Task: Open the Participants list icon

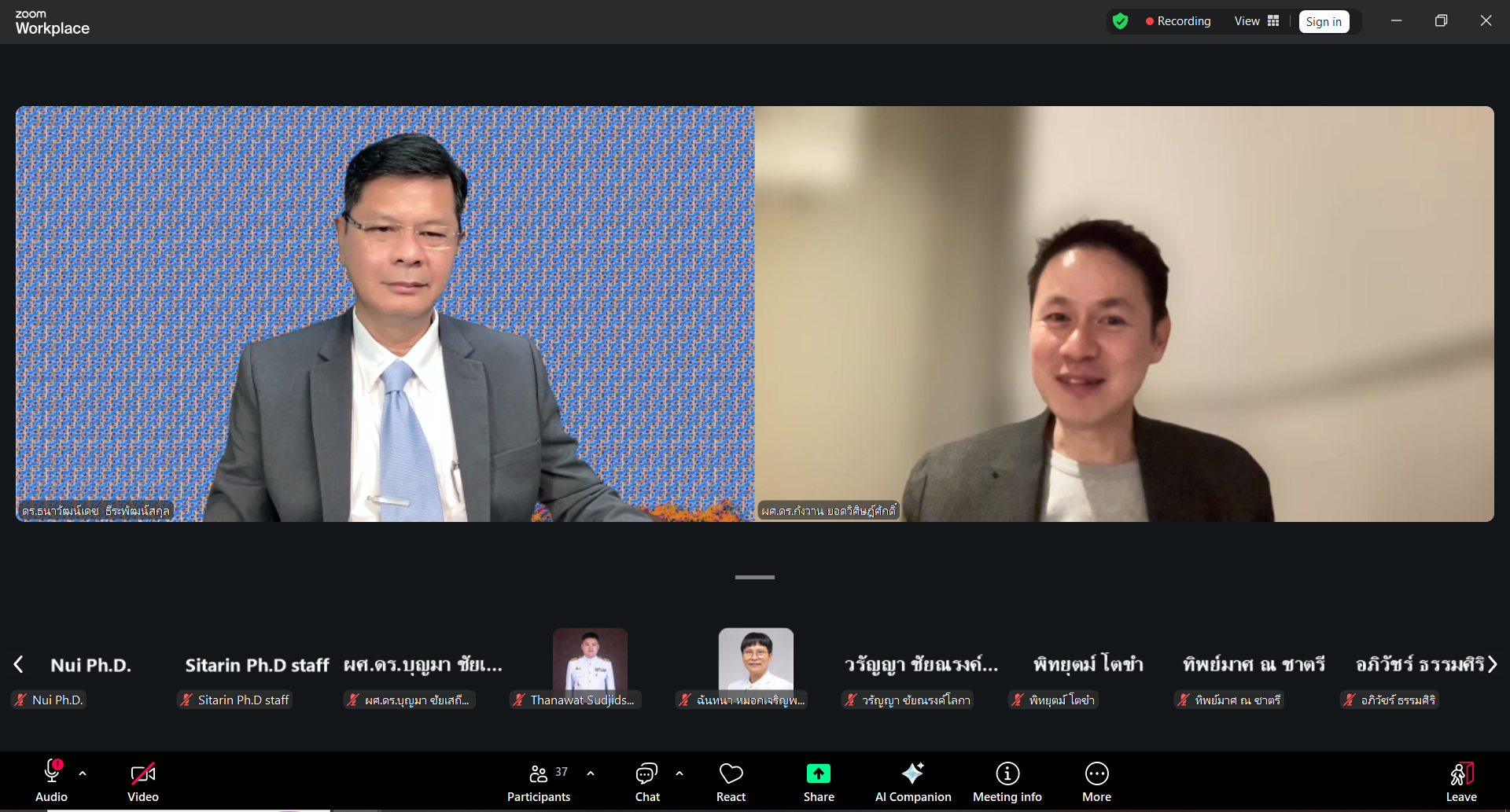Action: (539, 774)
